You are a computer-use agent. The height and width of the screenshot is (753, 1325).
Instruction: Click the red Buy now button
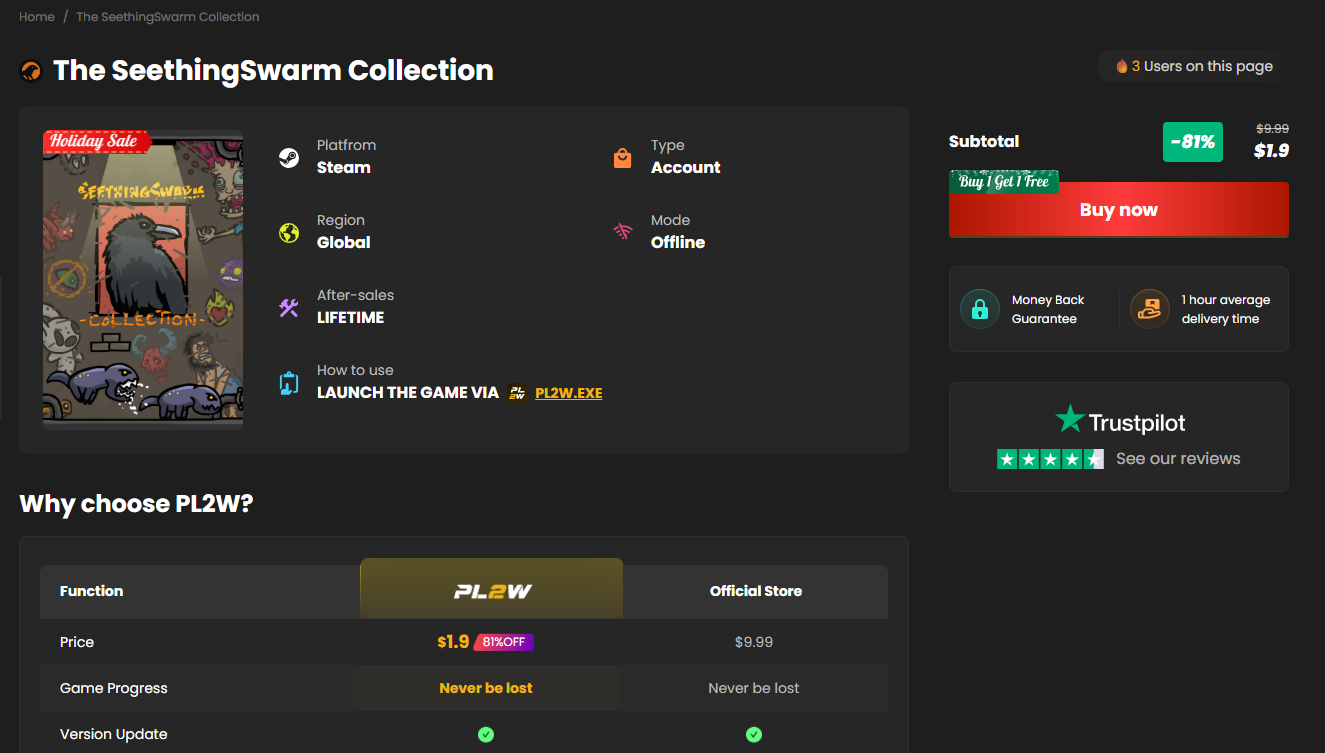1119,210
